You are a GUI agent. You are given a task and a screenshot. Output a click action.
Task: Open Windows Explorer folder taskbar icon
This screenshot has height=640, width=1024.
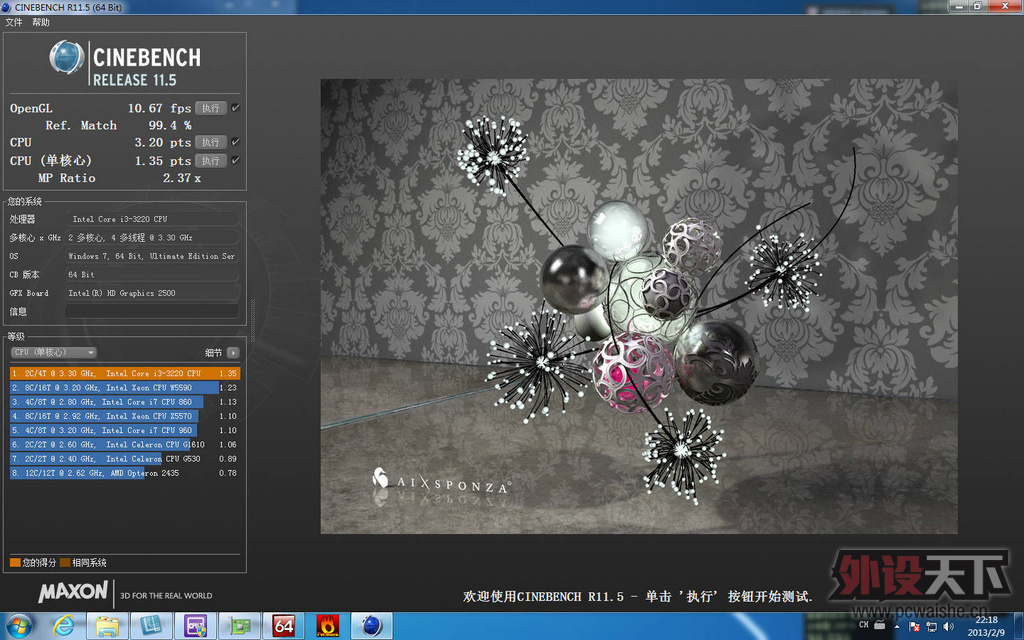point(107,626)
